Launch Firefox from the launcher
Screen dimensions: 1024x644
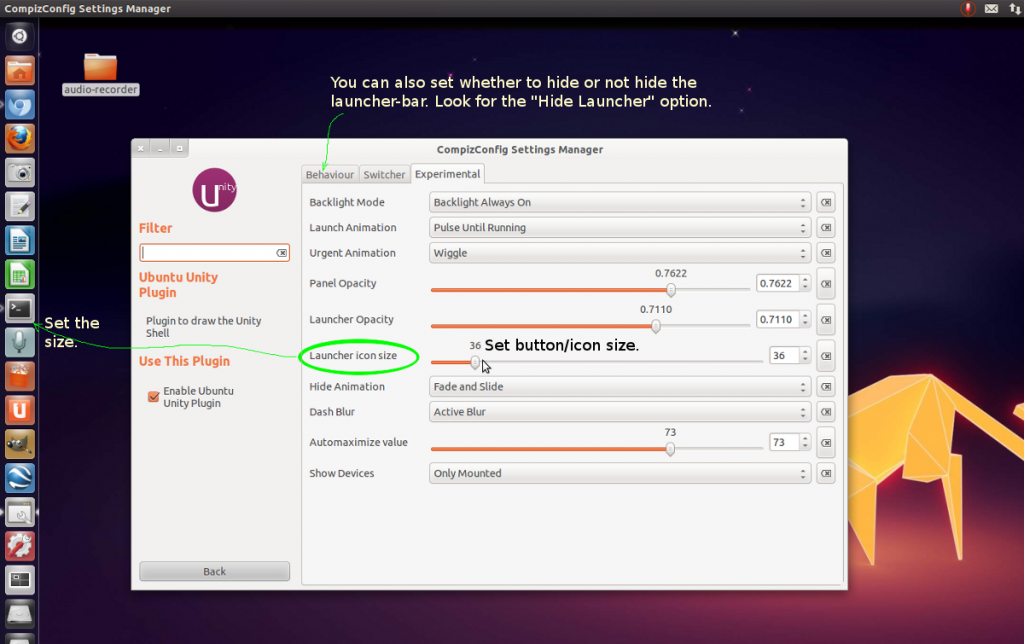tap(20, 138)
